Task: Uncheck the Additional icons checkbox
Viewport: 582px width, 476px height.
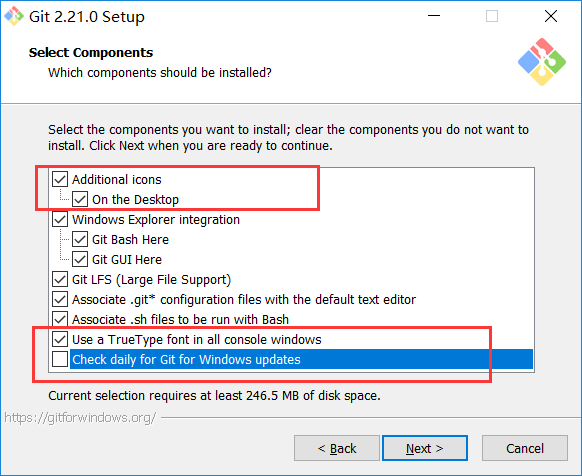Action: click(60, 179)
